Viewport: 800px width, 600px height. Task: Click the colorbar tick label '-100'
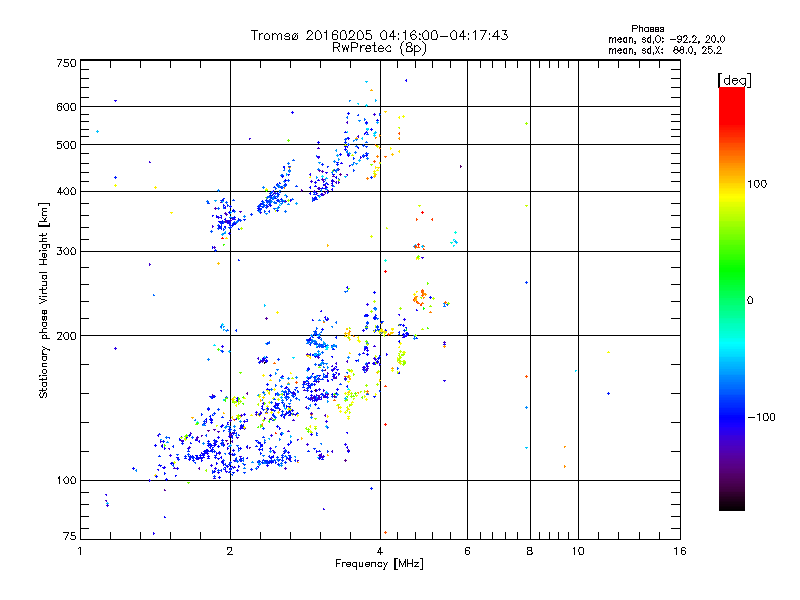[761, 417]
